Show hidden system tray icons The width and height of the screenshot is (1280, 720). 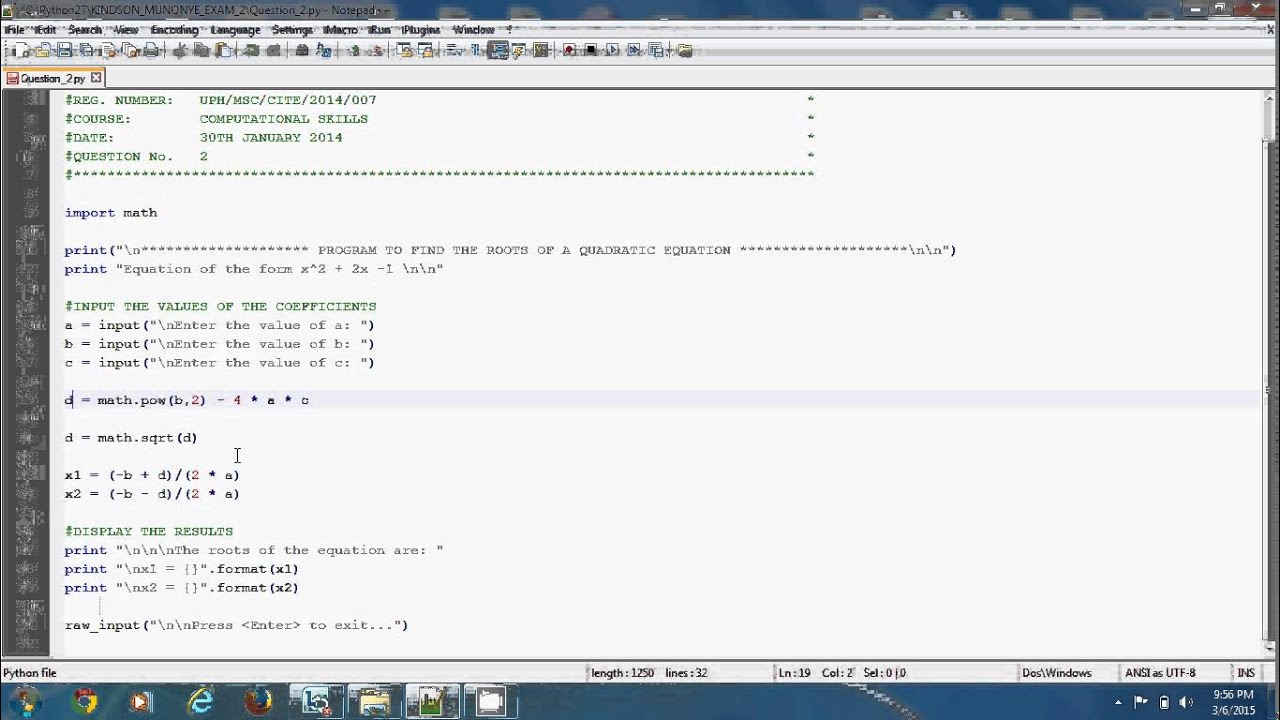pos(1118,702)
